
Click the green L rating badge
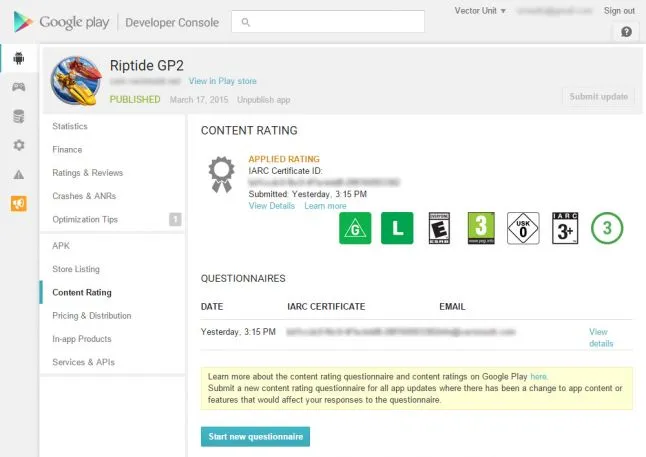[397, 228]
